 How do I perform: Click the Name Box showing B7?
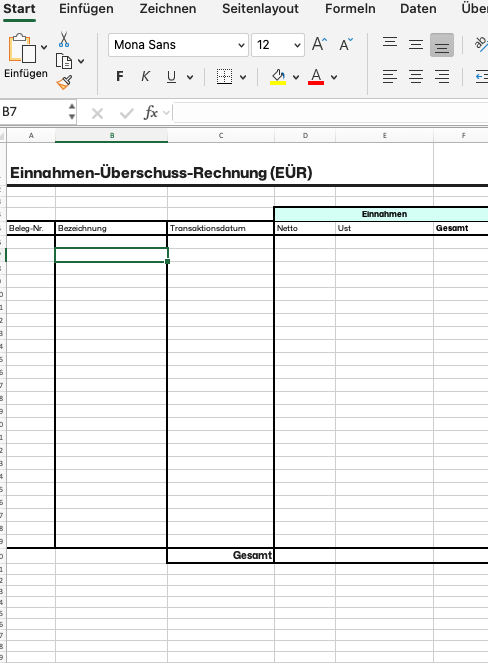pos(33,112)
